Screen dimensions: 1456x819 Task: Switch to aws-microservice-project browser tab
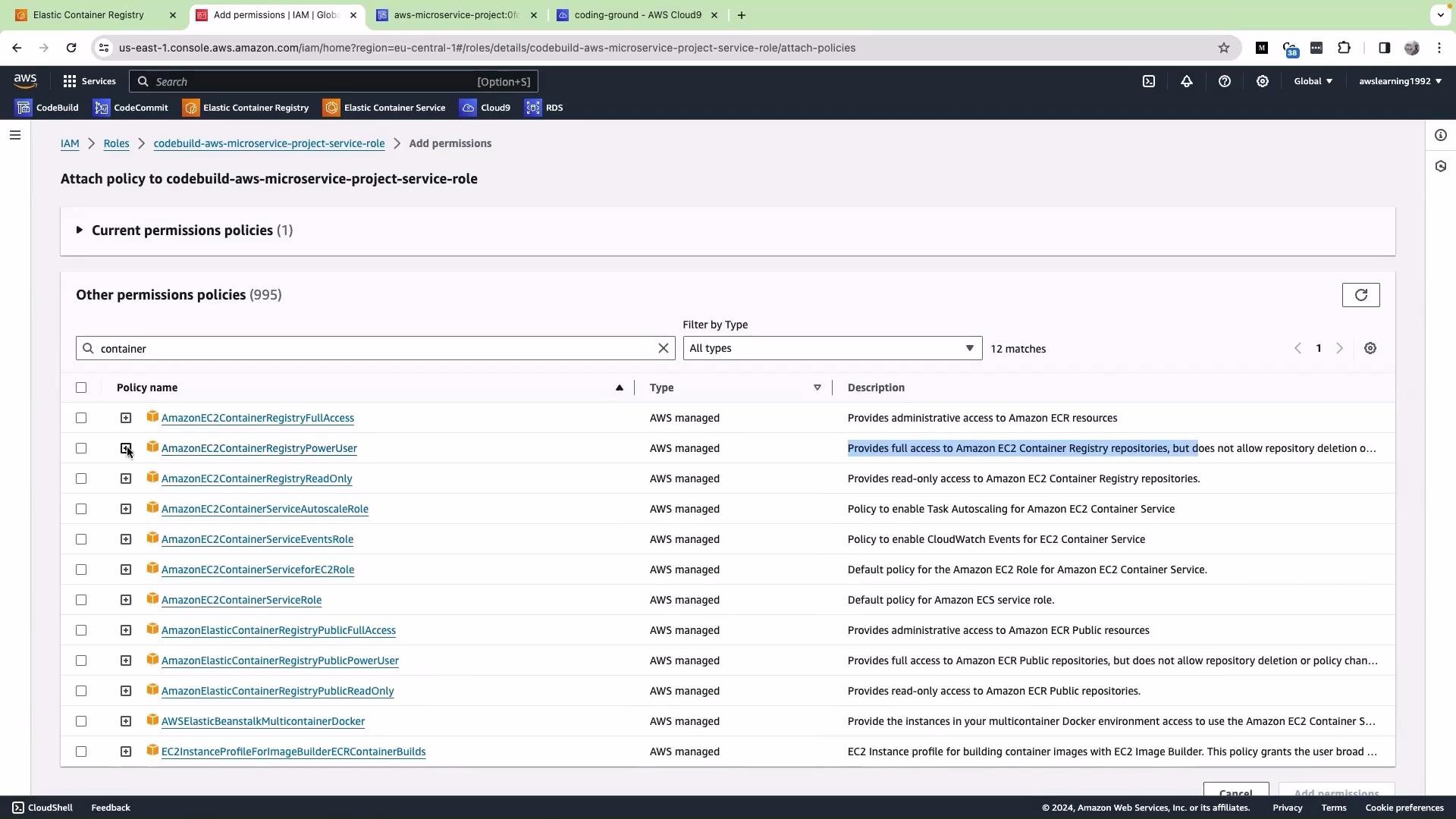(x=457, y=15)
